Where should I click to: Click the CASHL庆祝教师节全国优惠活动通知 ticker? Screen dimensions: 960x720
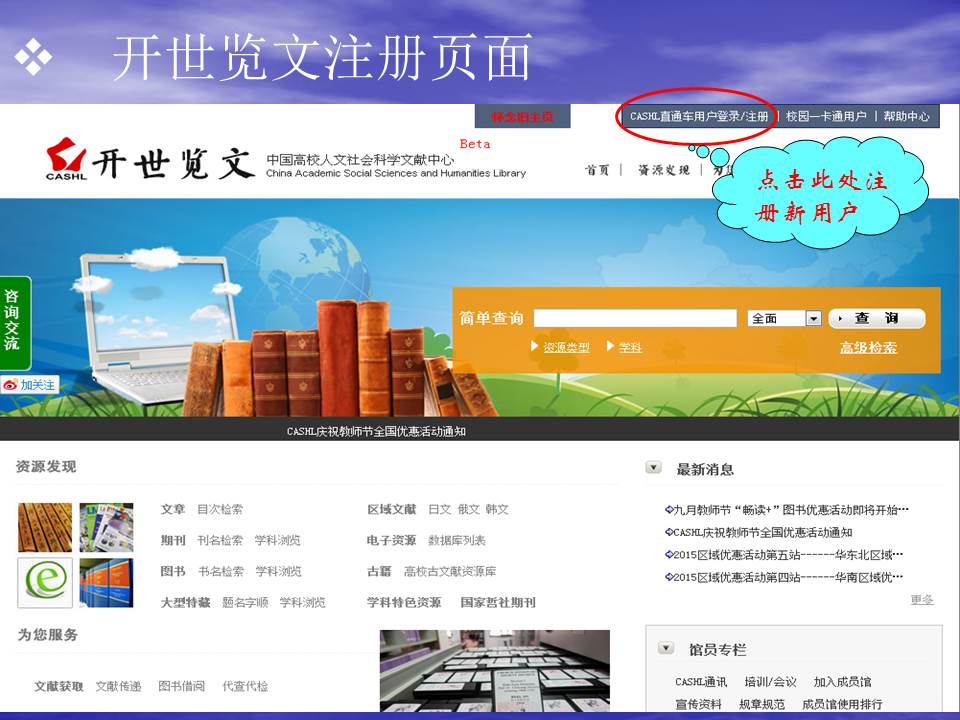376,432
